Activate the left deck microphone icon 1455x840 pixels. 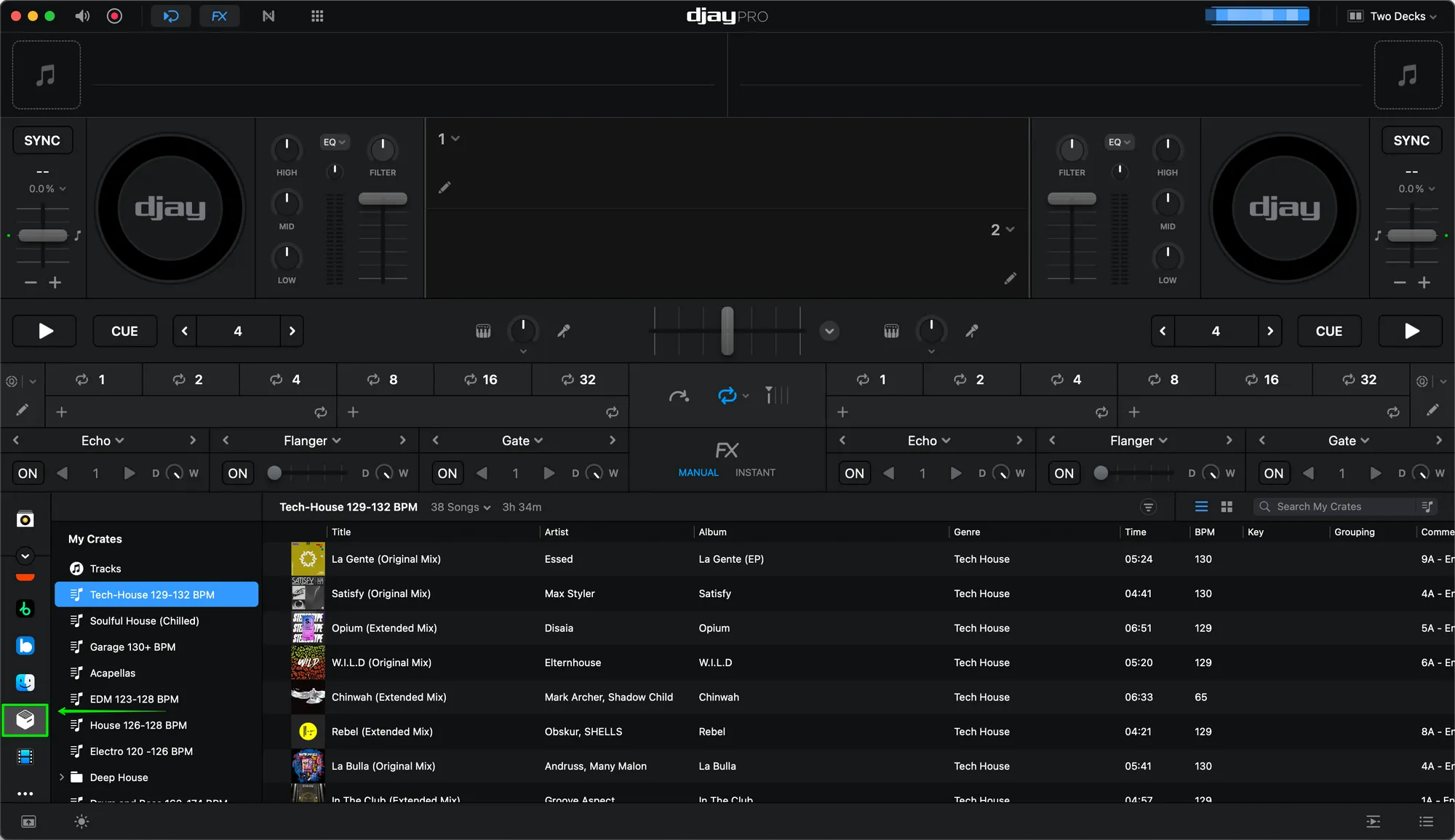pyautogui.click(x=564, y=331)
